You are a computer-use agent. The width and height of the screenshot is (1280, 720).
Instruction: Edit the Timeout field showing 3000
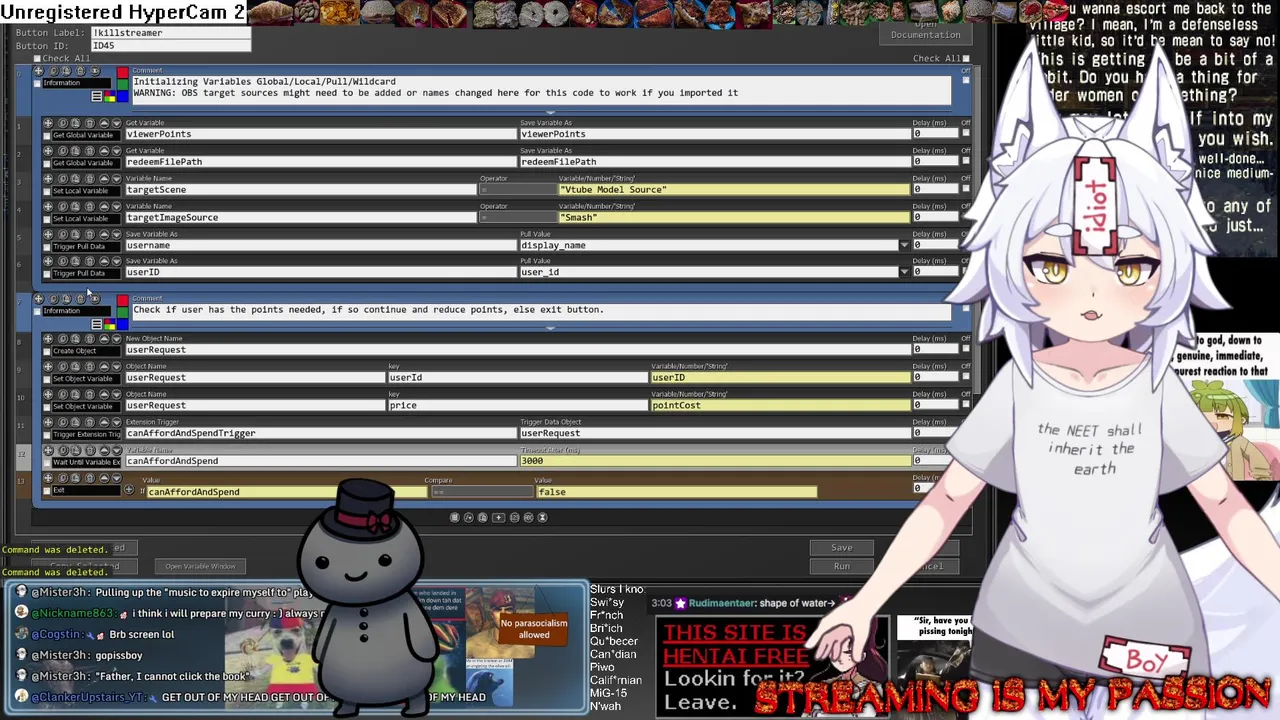(x=714, y=461)
